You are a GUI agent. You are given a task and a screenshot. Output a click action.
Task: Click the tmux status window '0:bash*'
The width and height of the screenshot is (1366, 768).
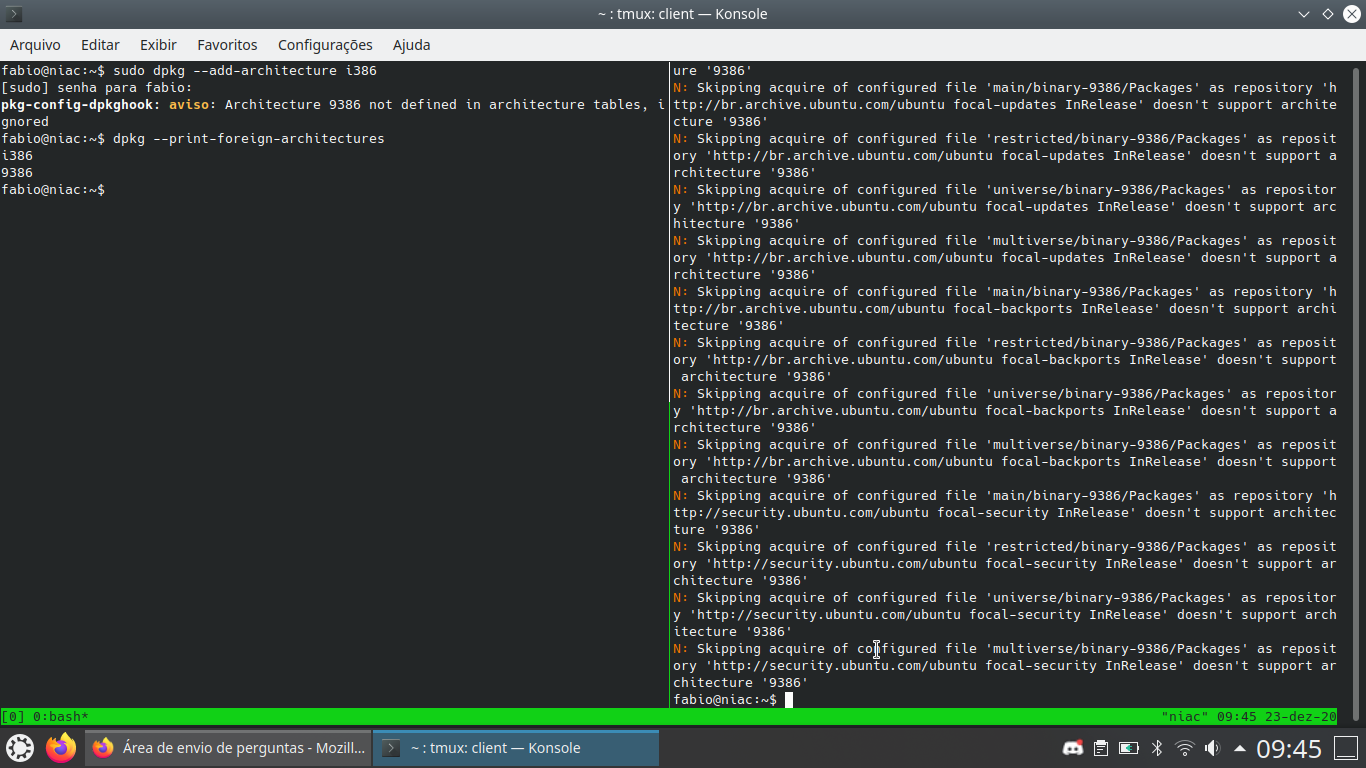[x=60, y=717]
